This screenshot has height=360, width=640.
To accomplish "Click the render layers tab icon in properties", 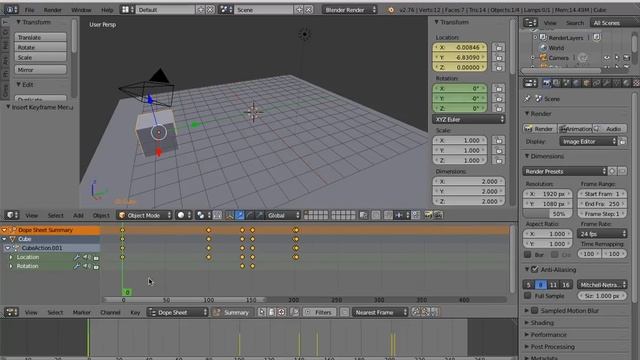I will pyautogui.click(x=556, y=83).
